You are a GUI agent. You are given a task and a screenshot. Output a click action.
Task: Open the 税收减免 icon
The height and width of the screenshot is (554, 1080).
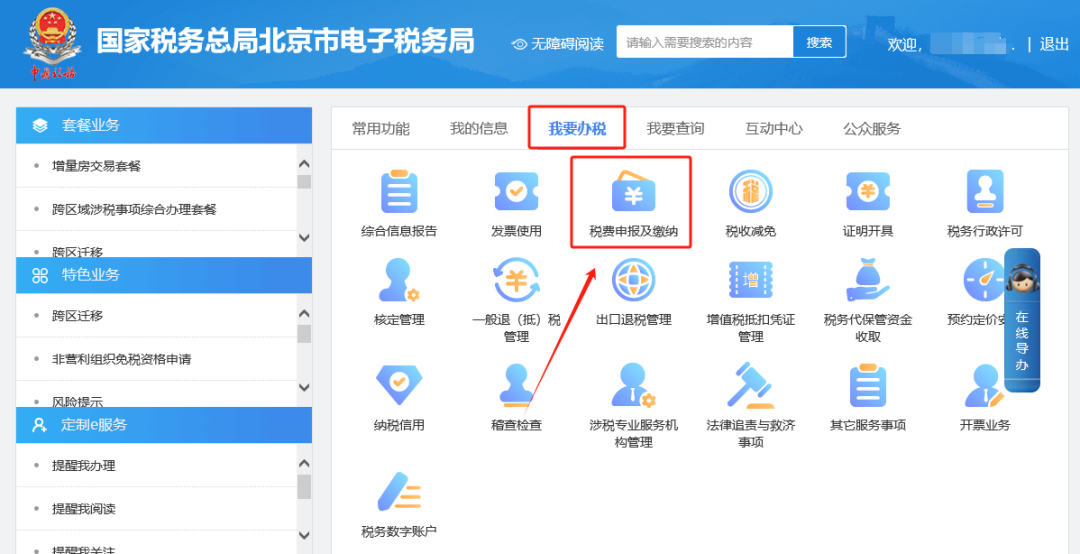750,192
